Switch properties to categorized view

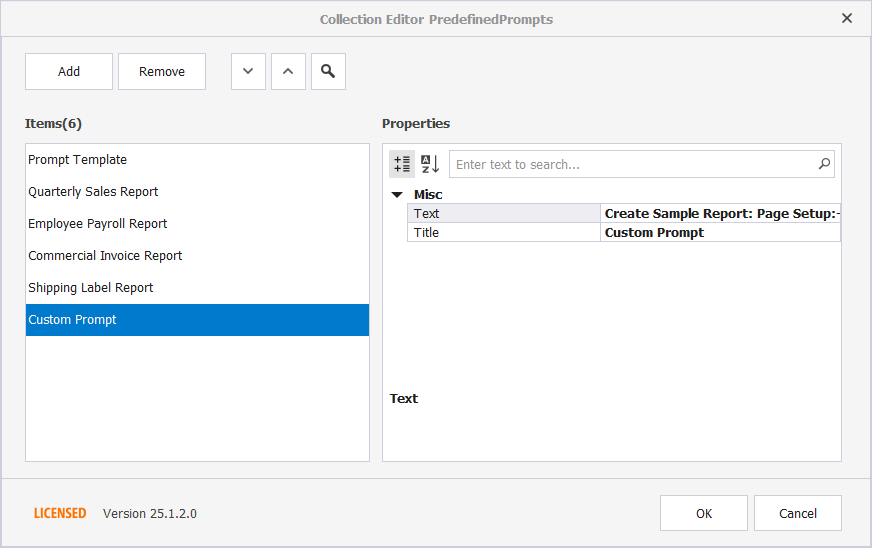point(402,164)
